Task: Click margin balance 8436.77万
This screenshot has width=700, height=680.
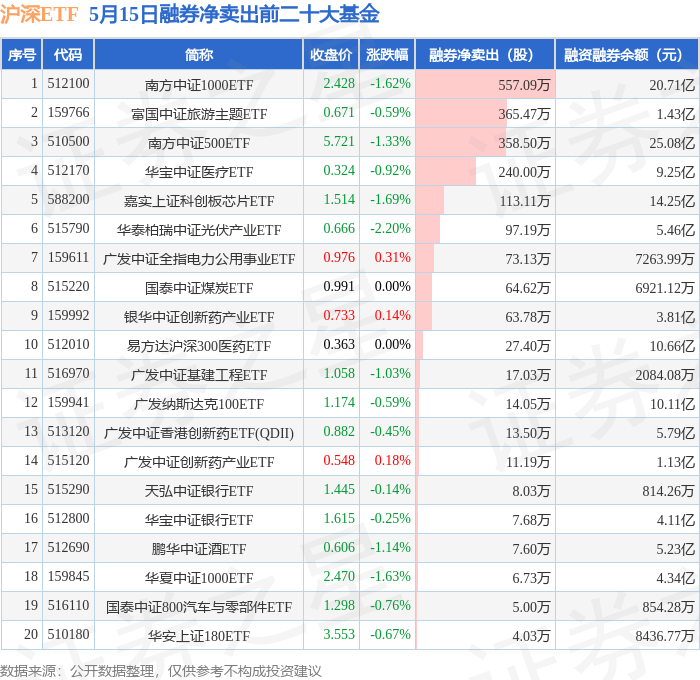Action: pyautogui.click(x=665, y=636)
